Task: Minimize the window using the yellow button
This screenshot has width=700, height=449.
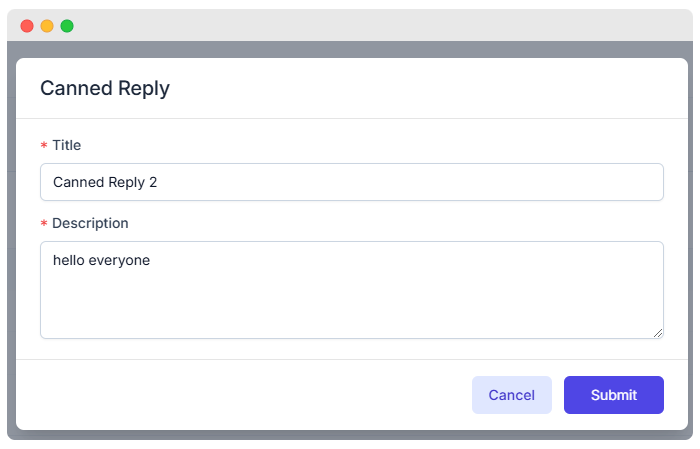Action: [x=47, y=26]
